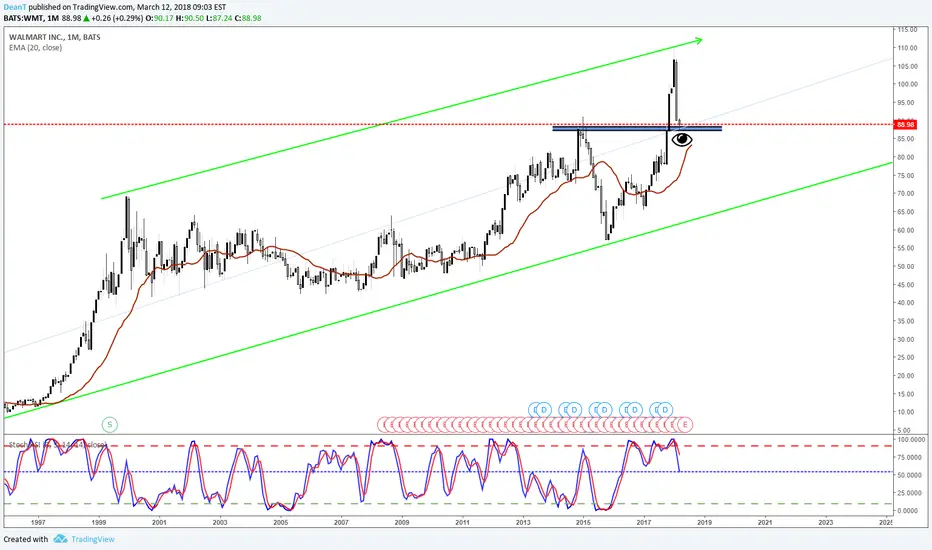
Task: Click the front dividend D marker near late 2013
Action: [x=544, y=410]
